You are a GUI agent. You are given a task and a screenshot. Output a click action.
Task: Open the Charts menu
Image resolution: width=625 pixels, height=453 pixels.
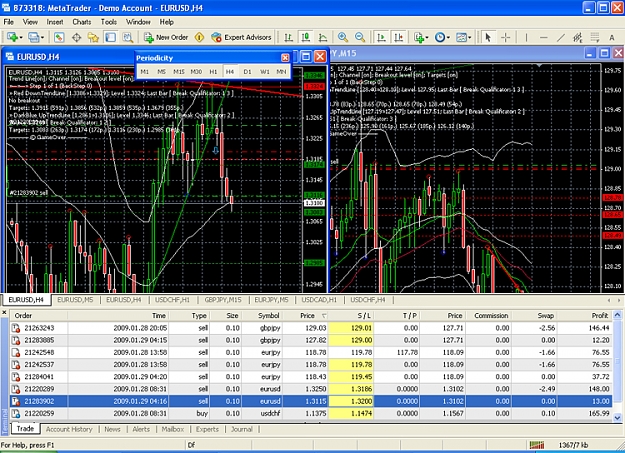point(82,22)
